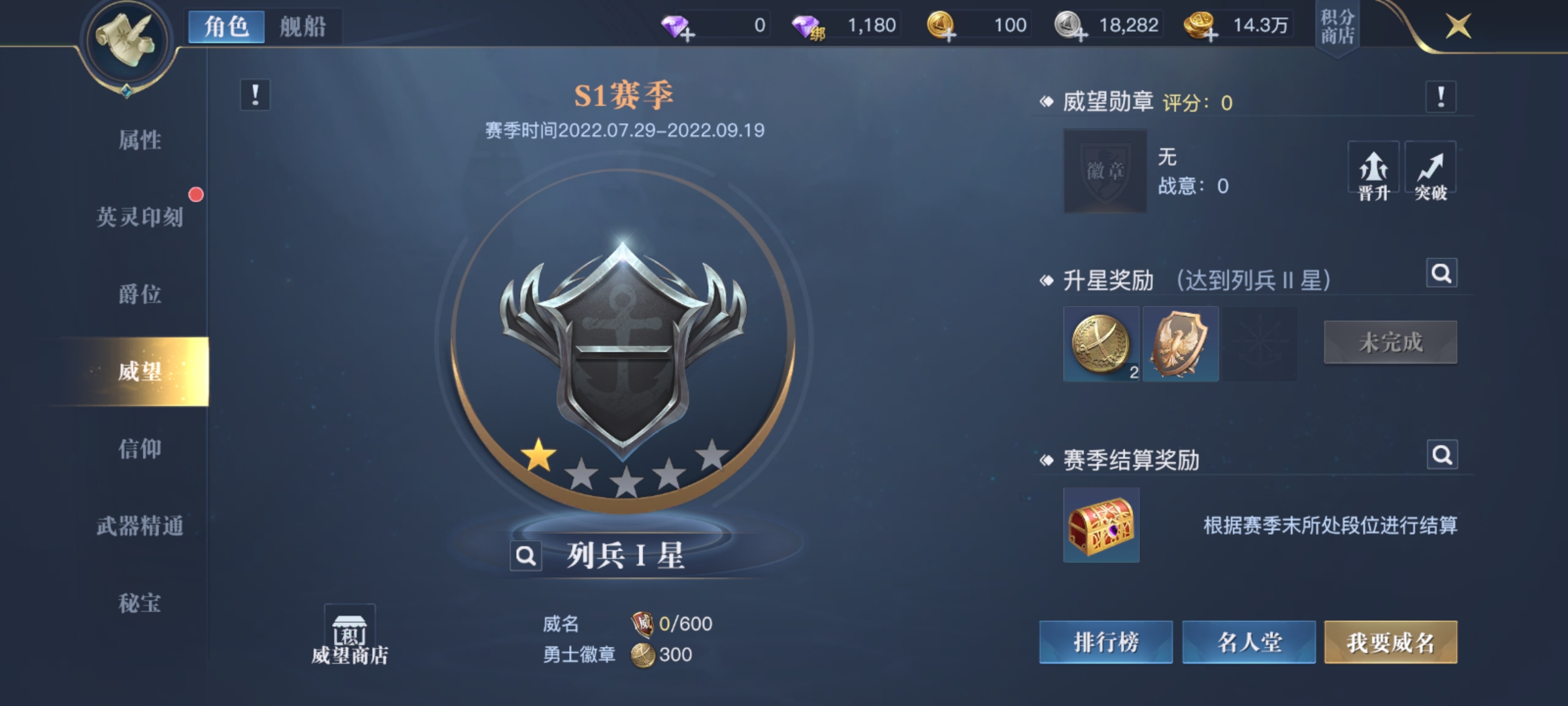
Task: Open the exclamation info icon for 威望勋章
Action: tap(1441, 97)
